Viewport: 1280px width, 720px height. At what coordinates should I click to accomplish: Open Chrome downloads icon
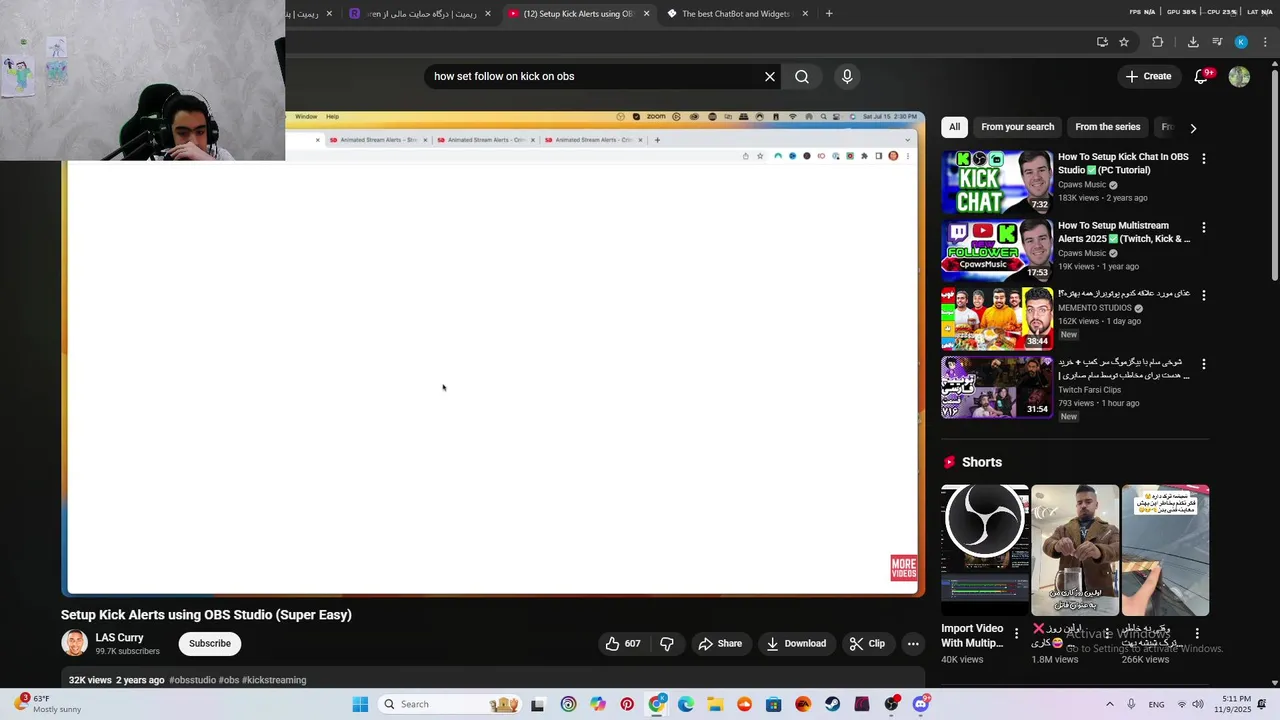pyautogui.click(x=1193, y=42)
